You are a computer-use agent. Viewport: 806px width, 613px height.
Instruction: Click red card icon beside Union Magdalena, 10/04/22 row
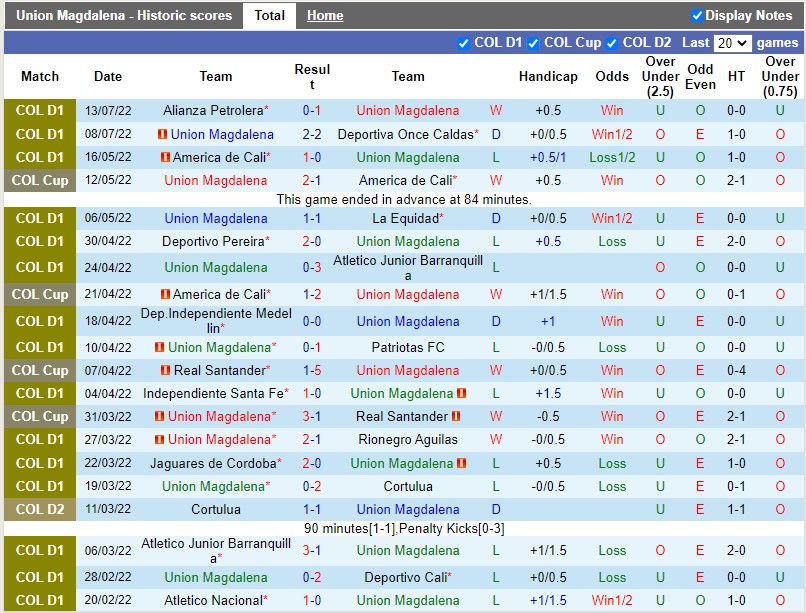click(x=160, y=347)
